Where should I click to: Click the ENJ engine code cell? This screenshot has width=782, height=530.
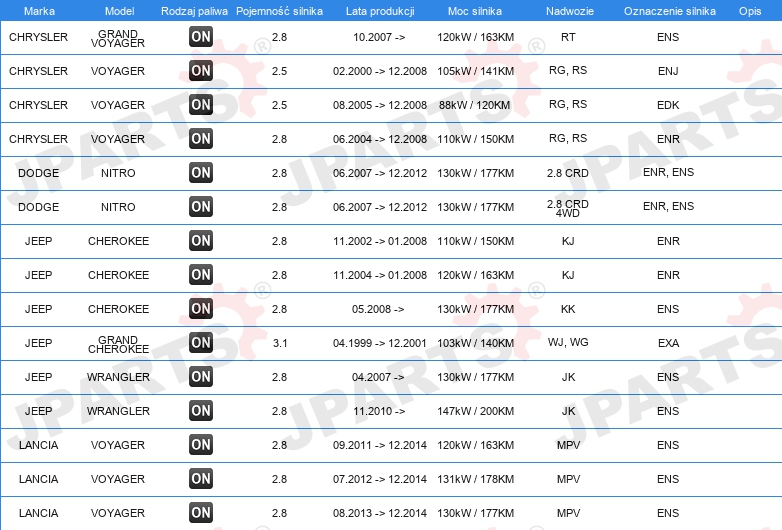pos(668,71)
